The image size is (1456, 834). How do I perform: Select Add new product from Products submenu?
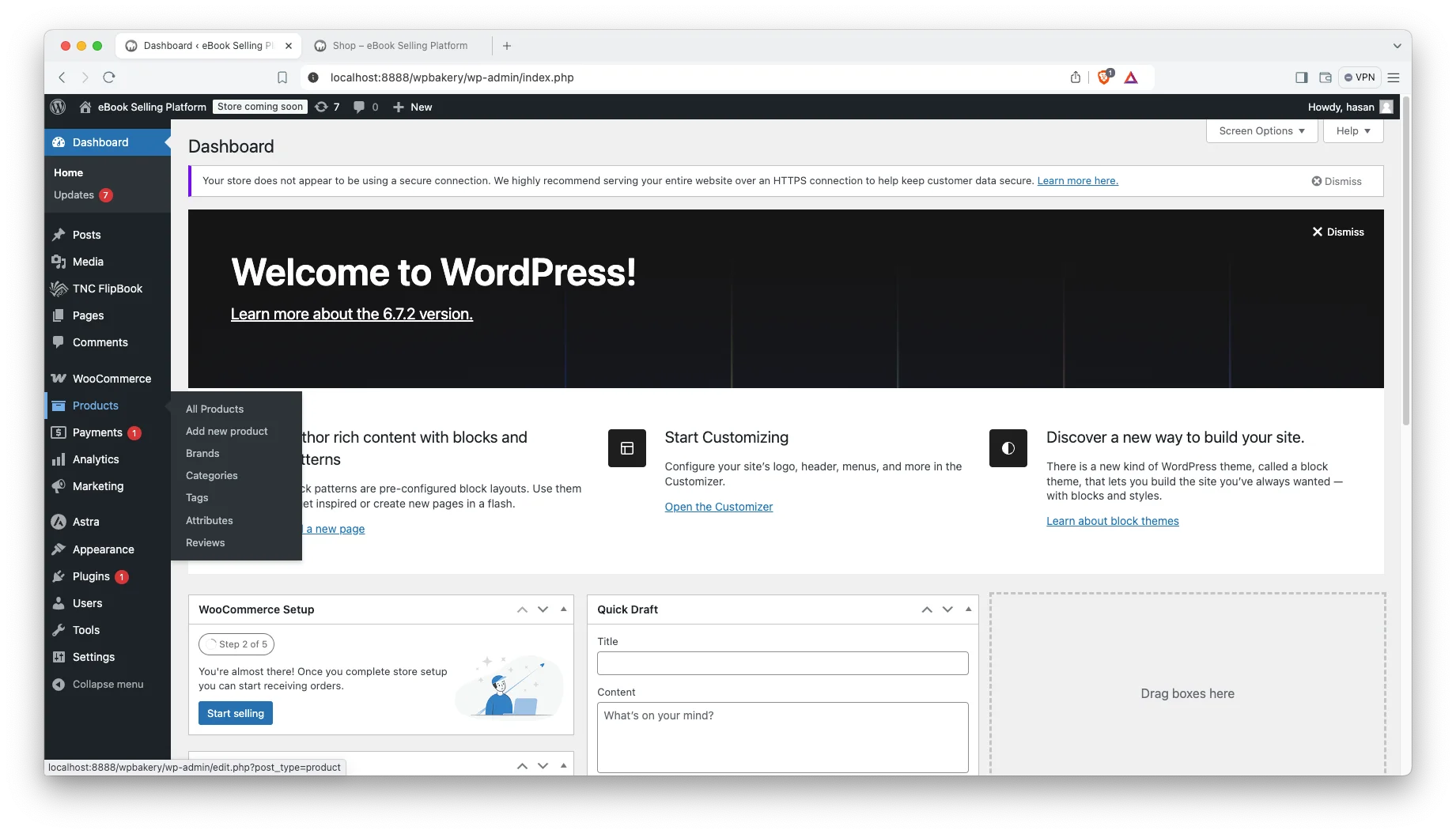pos(226,431)
